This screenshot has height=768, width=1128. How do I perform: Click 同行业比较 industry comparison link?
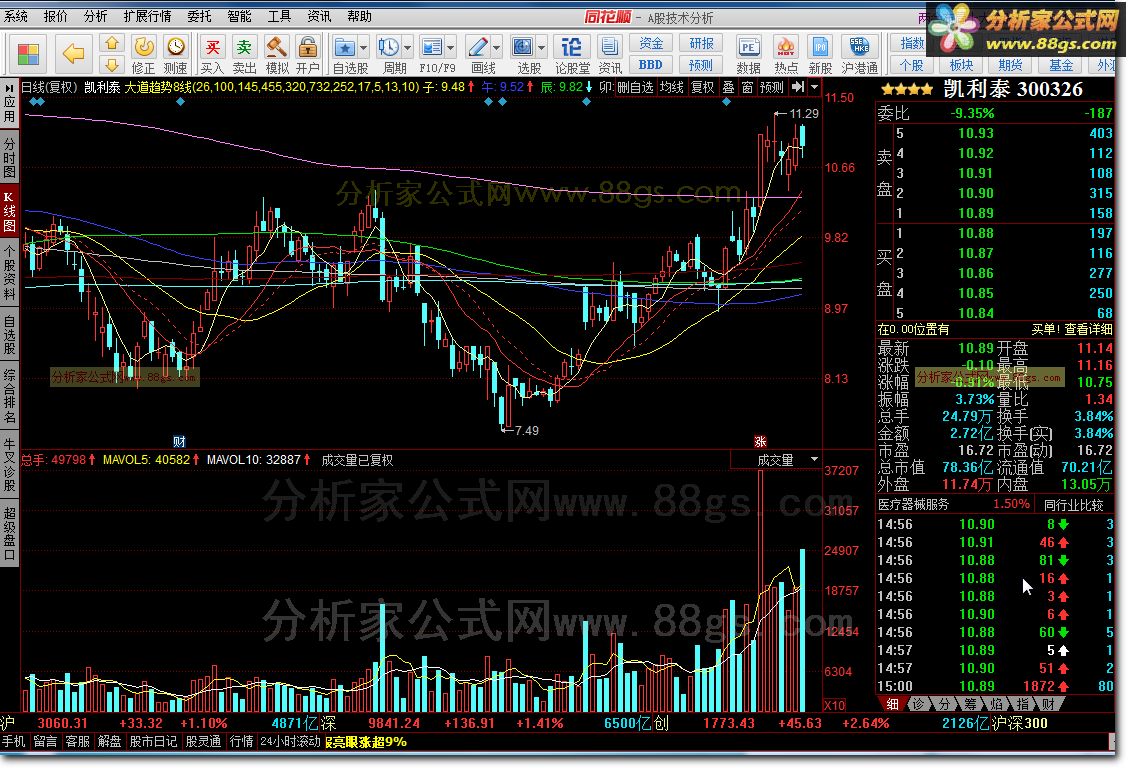click(1073, 505)
